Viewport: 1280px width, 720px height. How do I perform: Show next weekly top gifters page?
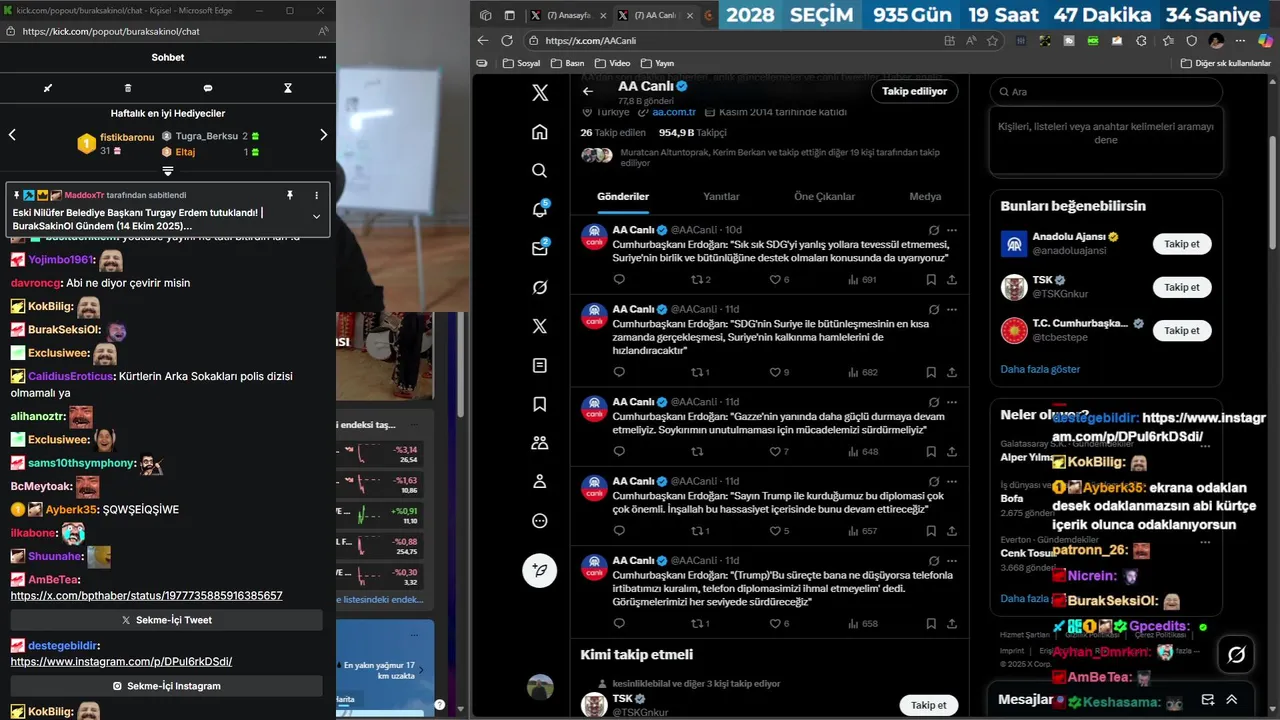pos(323,135)
